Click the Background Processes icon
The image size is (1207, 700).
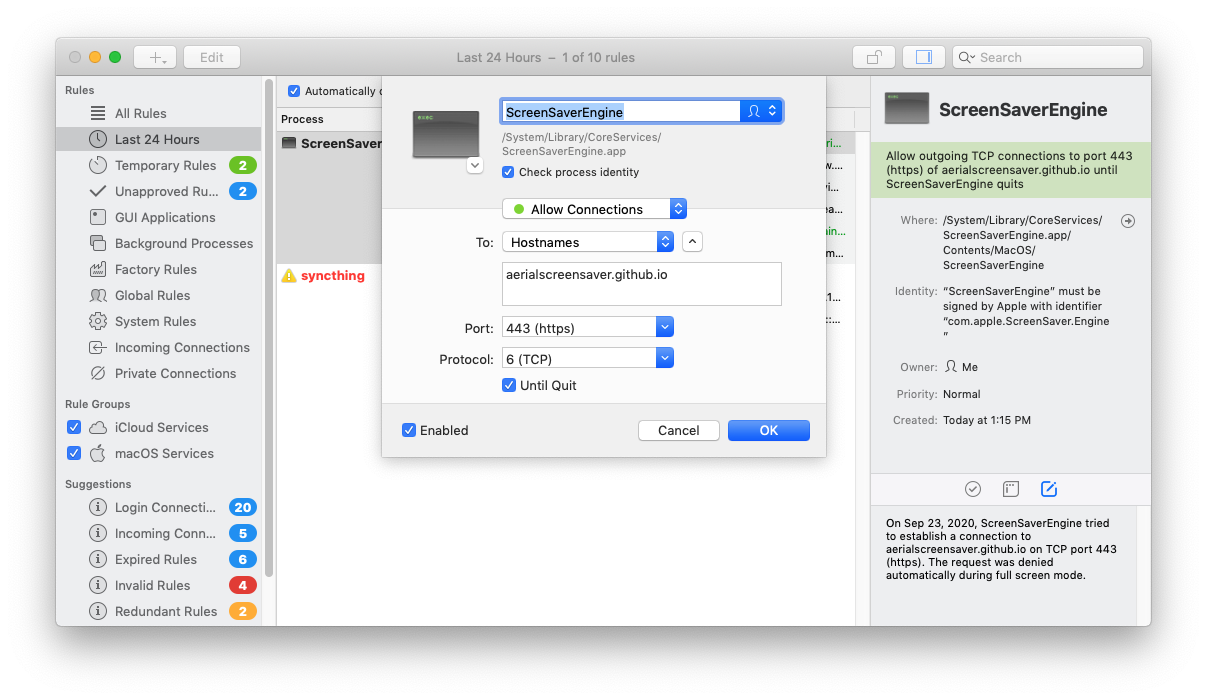[x=98, y=243]
